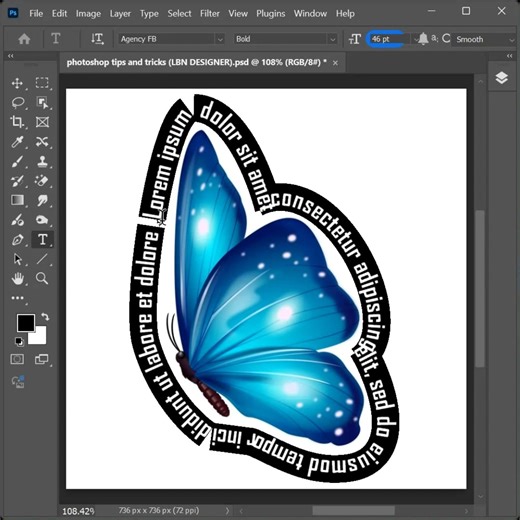Open the Image menu
This screenshot has width=520, height=520.
pos(88,14)
